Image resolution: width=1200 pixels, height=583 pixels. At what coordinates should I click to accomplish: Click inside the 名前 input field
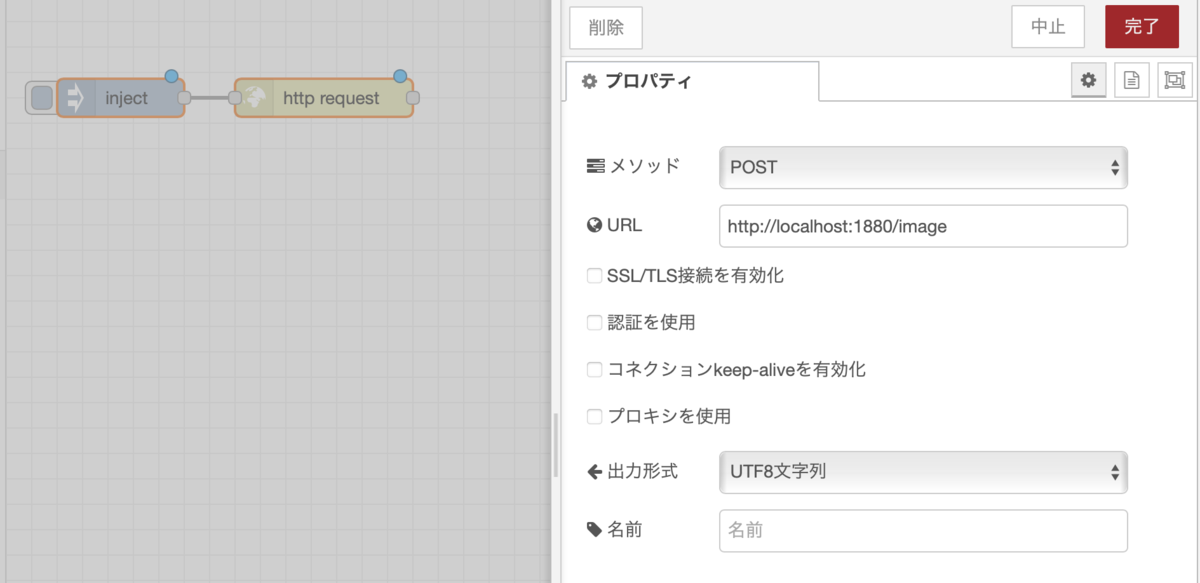coord(922,530)
